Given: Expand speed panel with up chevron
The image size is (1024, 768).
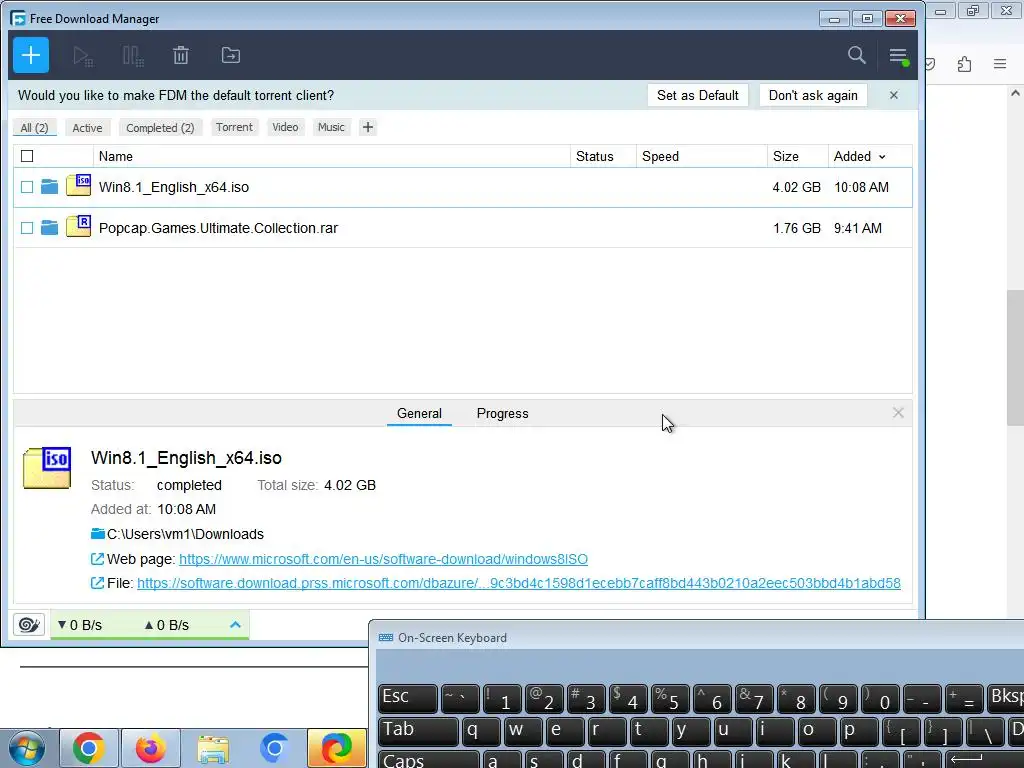Looking at the screenshot, I should 235,625.
